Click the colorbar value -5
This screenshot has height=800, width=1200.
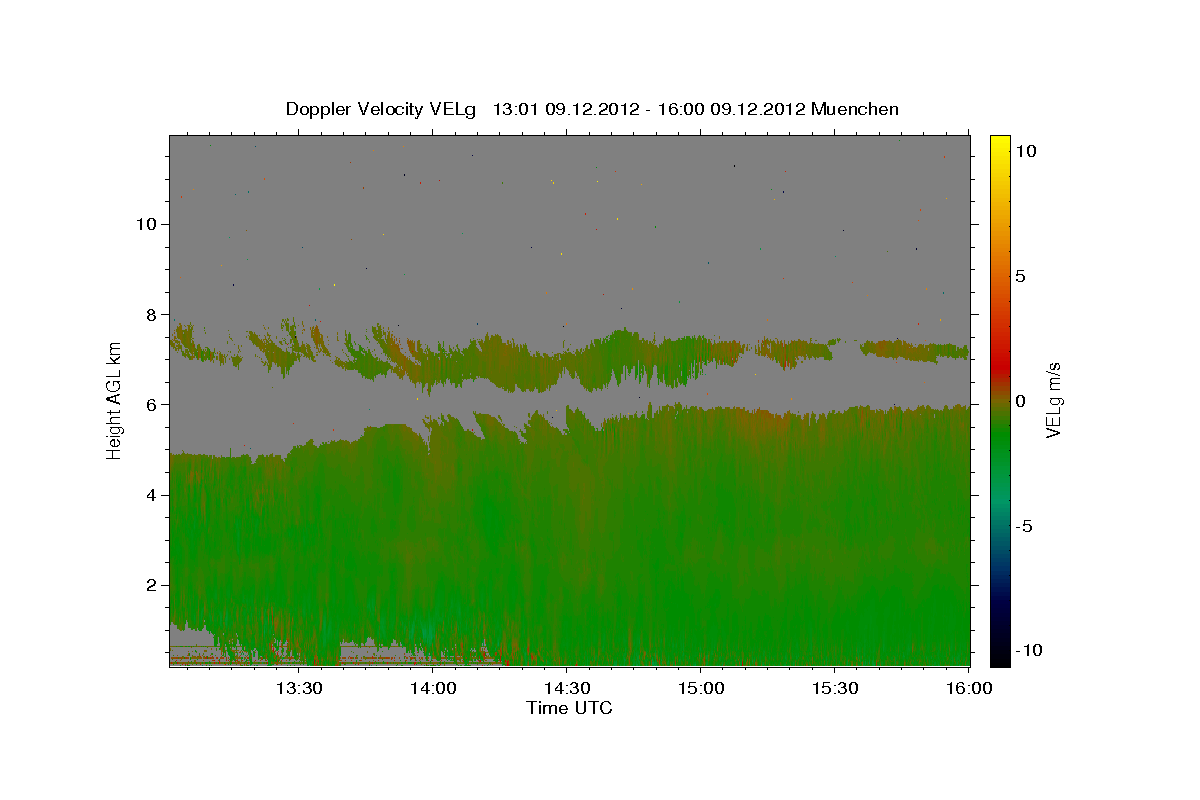tap(1024, 526)
